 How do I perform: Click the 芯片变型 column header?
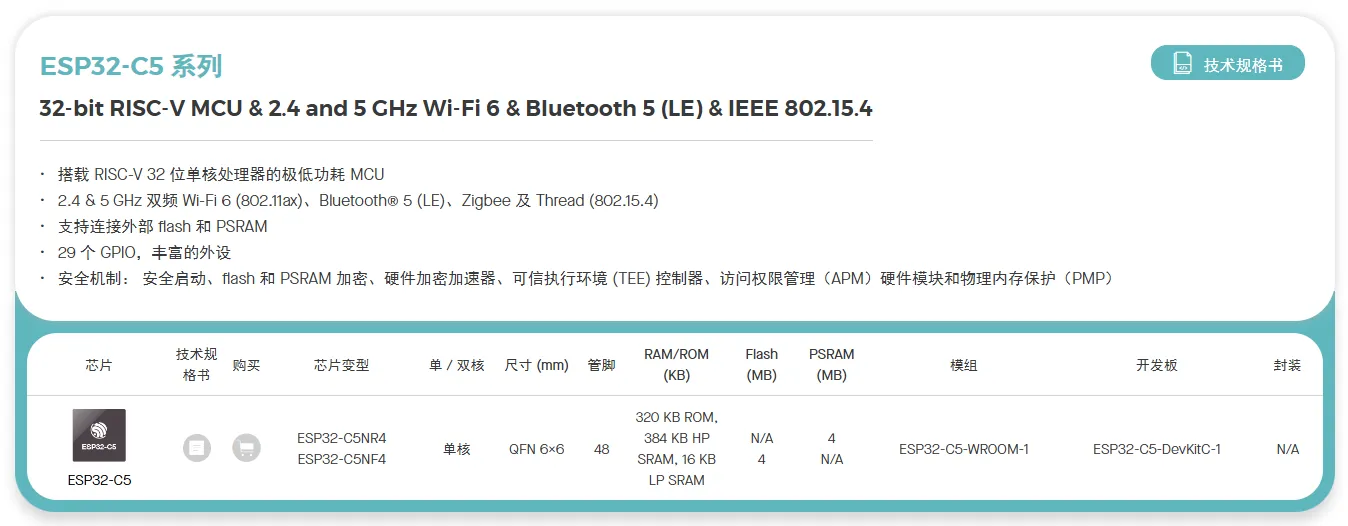(x=341, y=365)
